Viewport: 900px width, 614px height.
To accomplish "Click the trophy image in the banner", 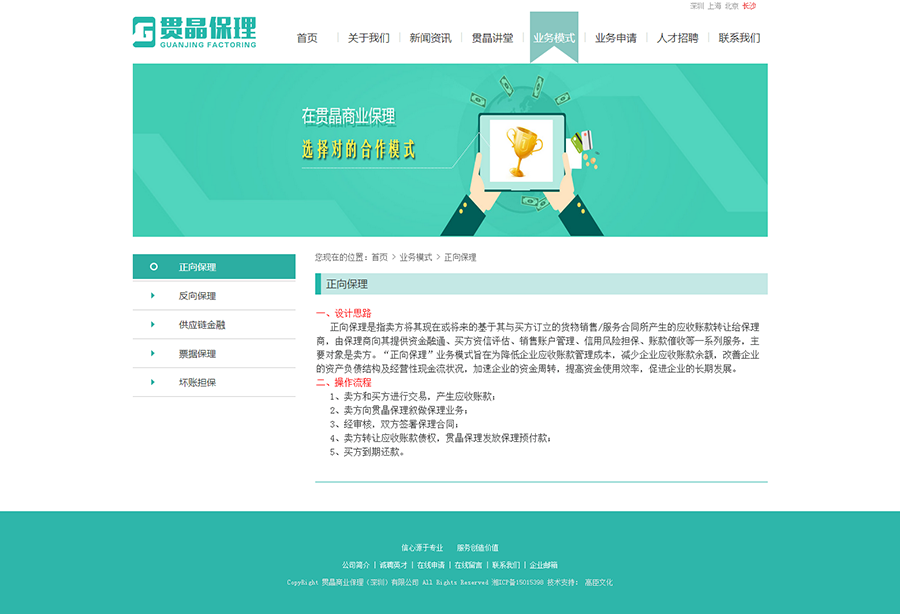I will [522, 148].
